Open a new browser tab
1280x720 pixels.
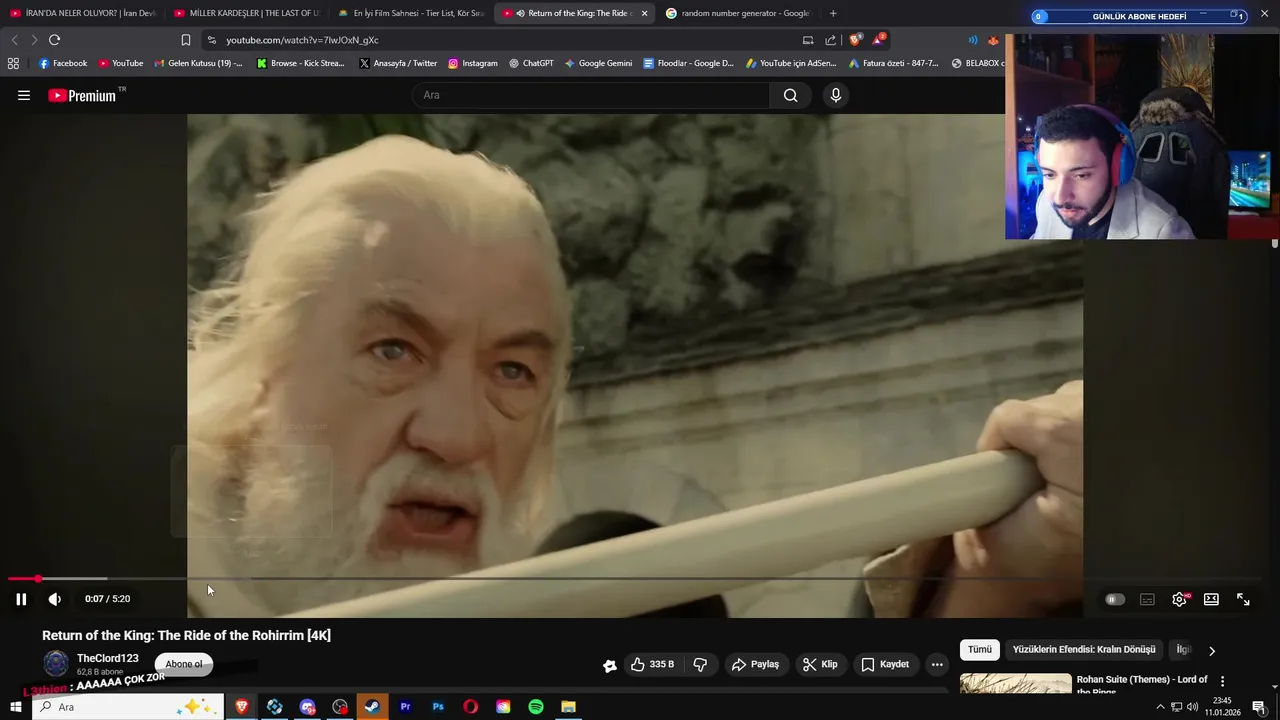coord(833,13)
